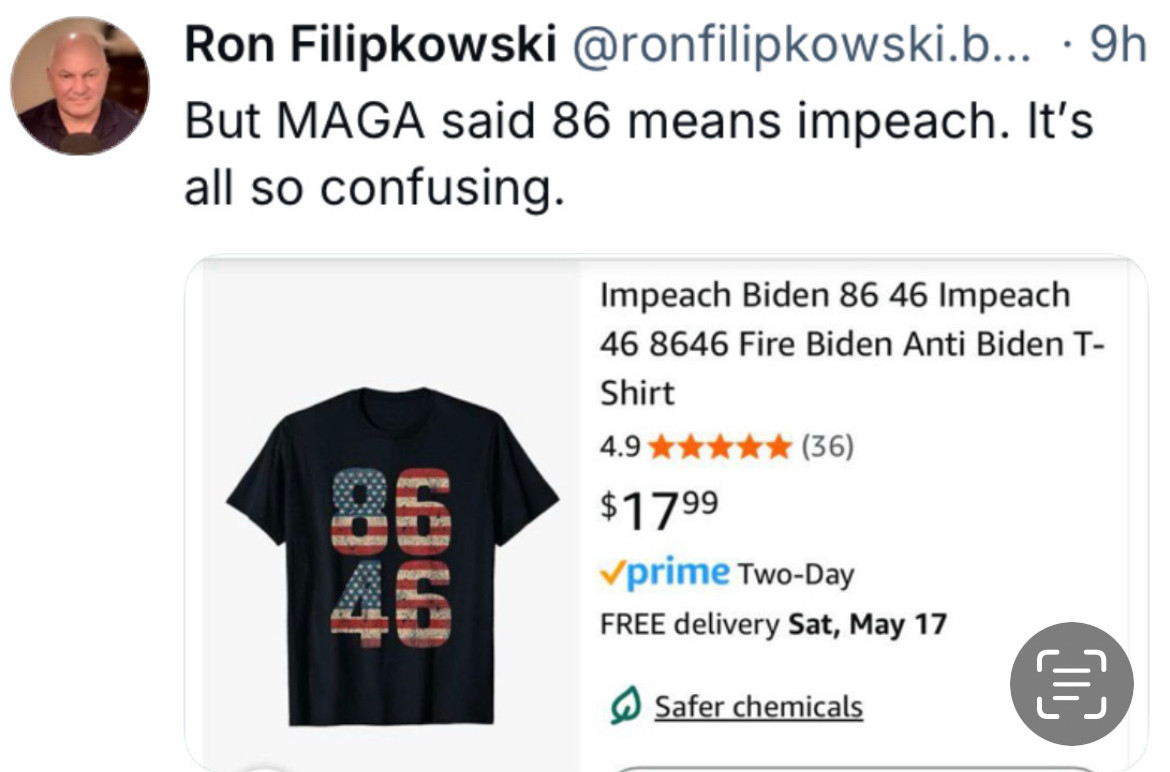Open the Impeach Biden 86 46 product title

(x=851, y=344)
